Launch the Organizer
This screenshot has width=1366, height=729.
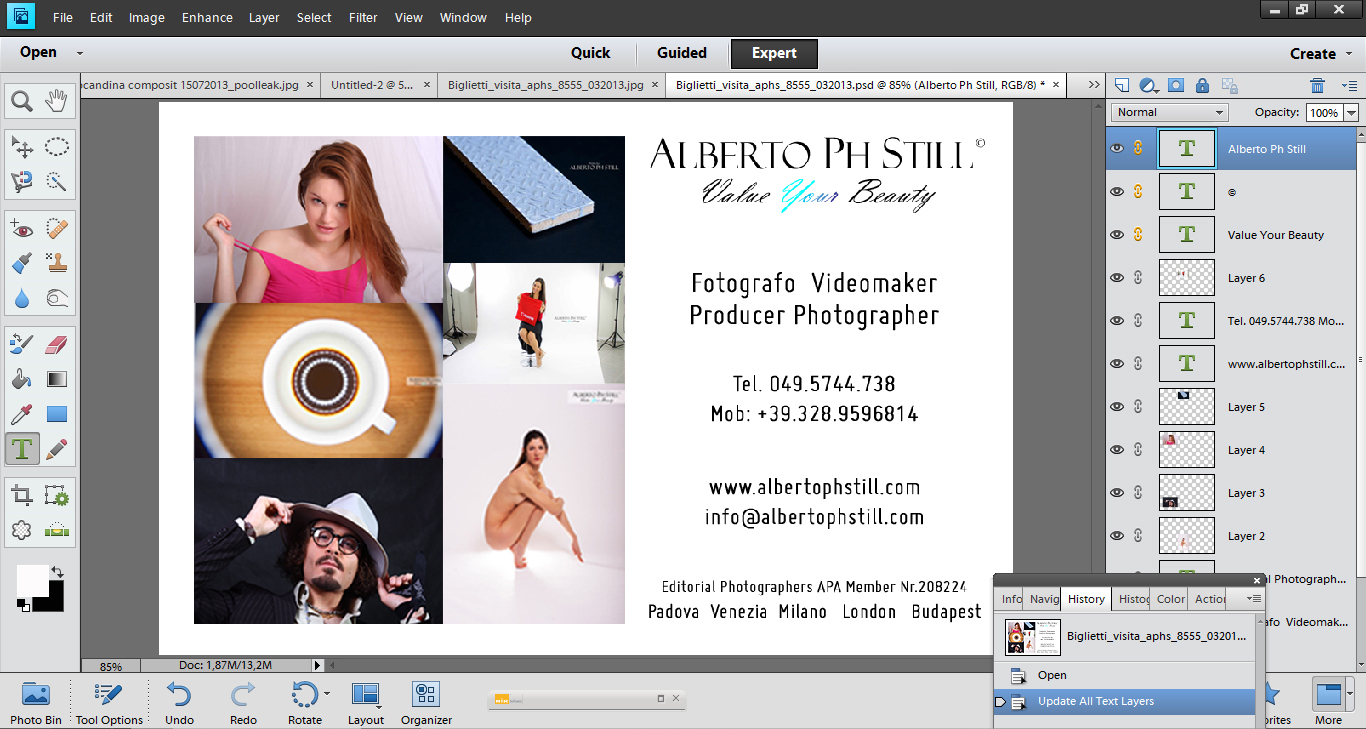pyautogui.click(x=426, y=702)
